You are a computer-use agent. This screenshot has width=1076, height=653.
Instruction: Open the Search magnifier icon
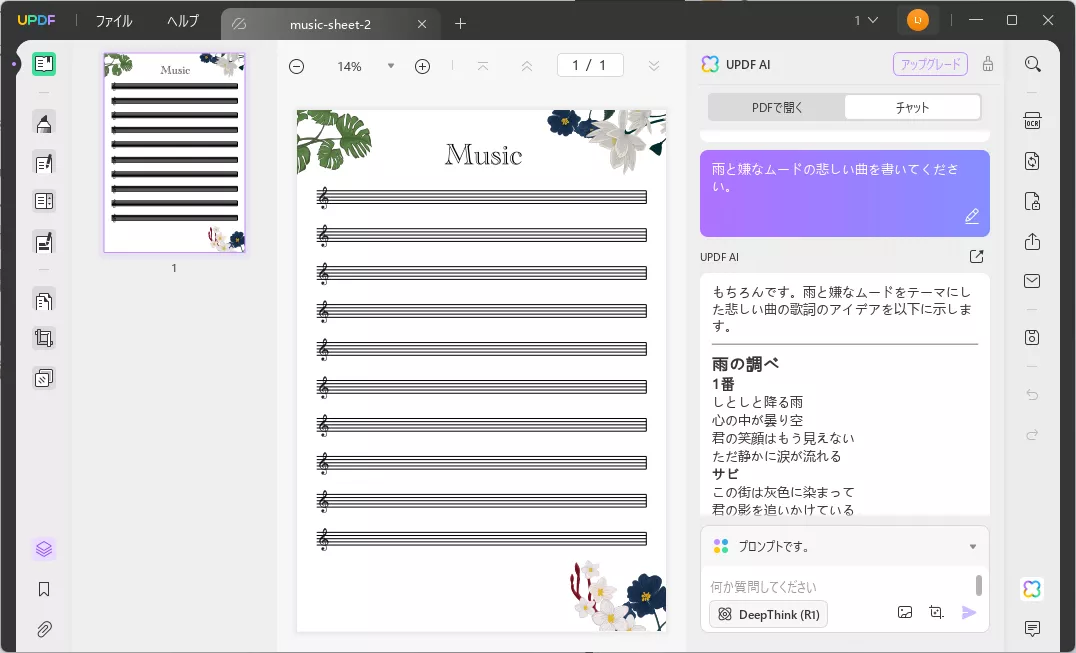1033,64
